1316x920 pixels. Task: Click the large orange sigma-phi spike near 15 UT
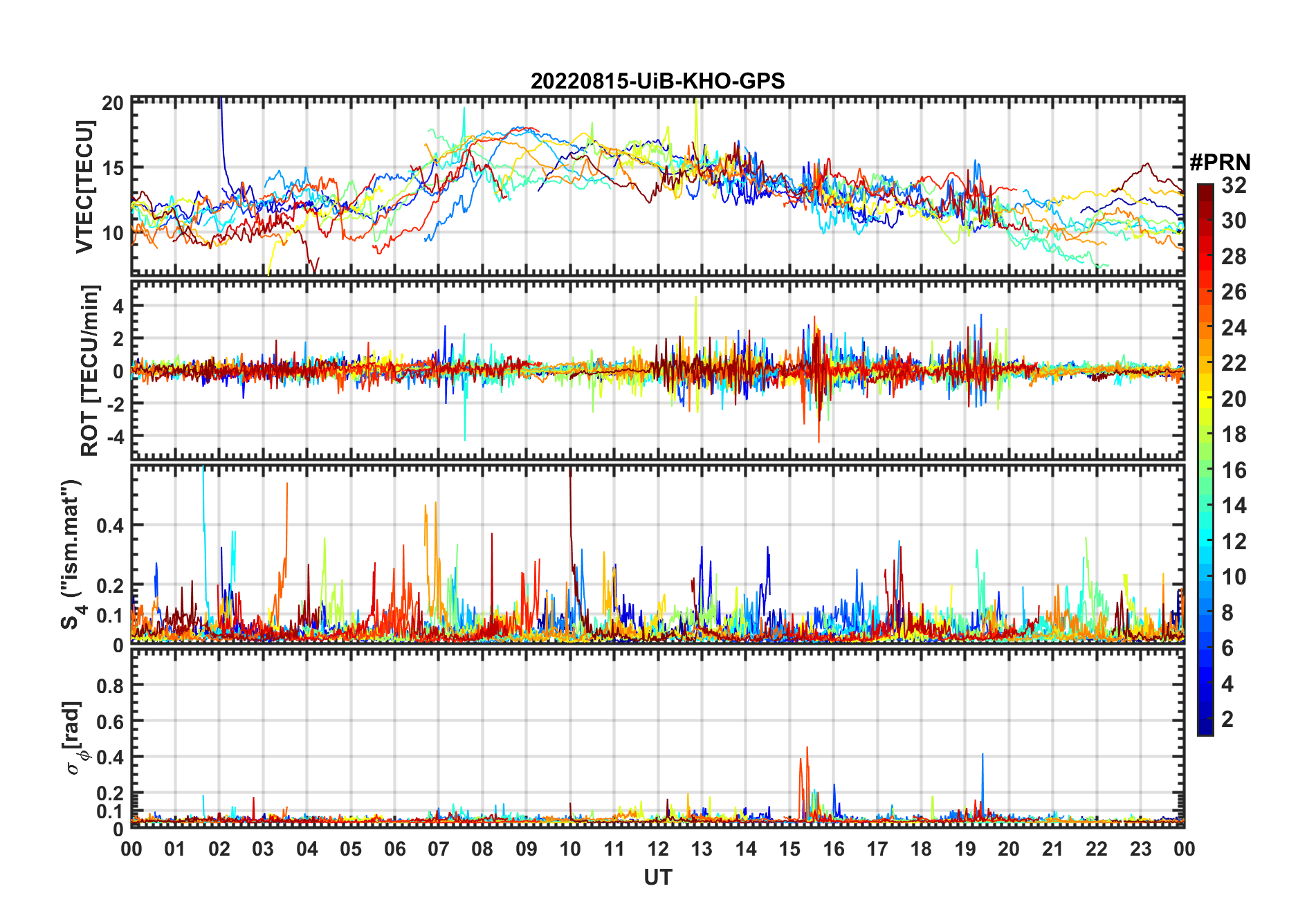tap(807, 782)
